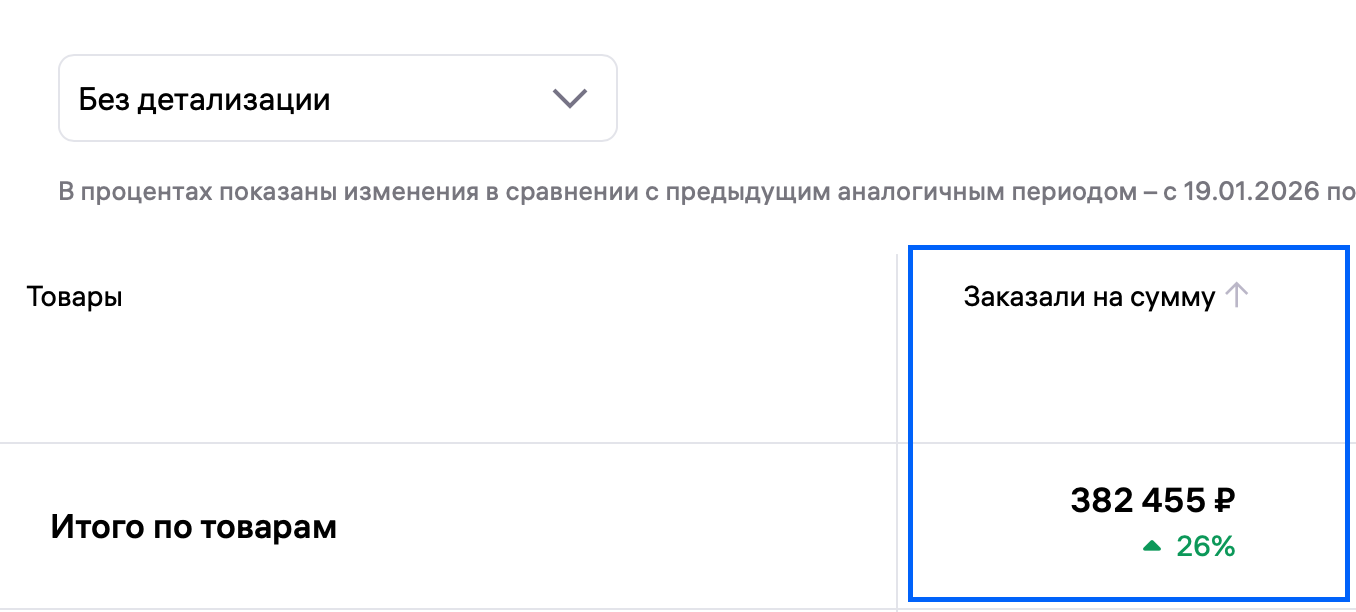Click the chevron arrow in the detail dropdown
Screen dimensions: 1356x612
570,98
